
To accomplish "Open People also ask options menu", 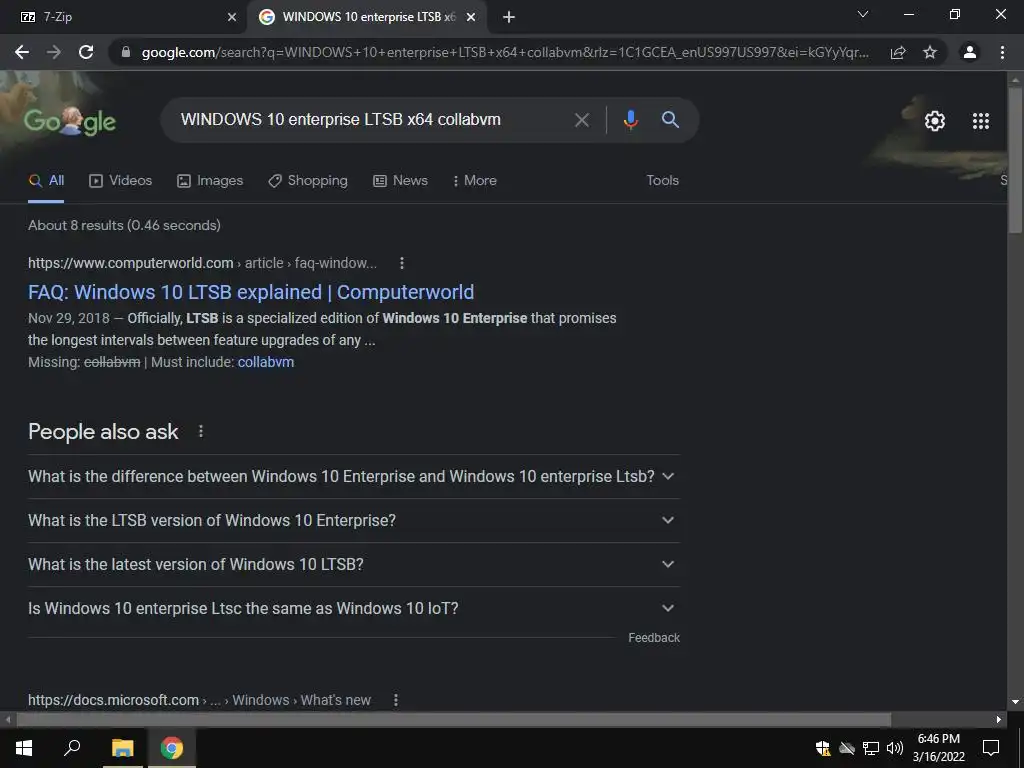I will coord(201,432).
